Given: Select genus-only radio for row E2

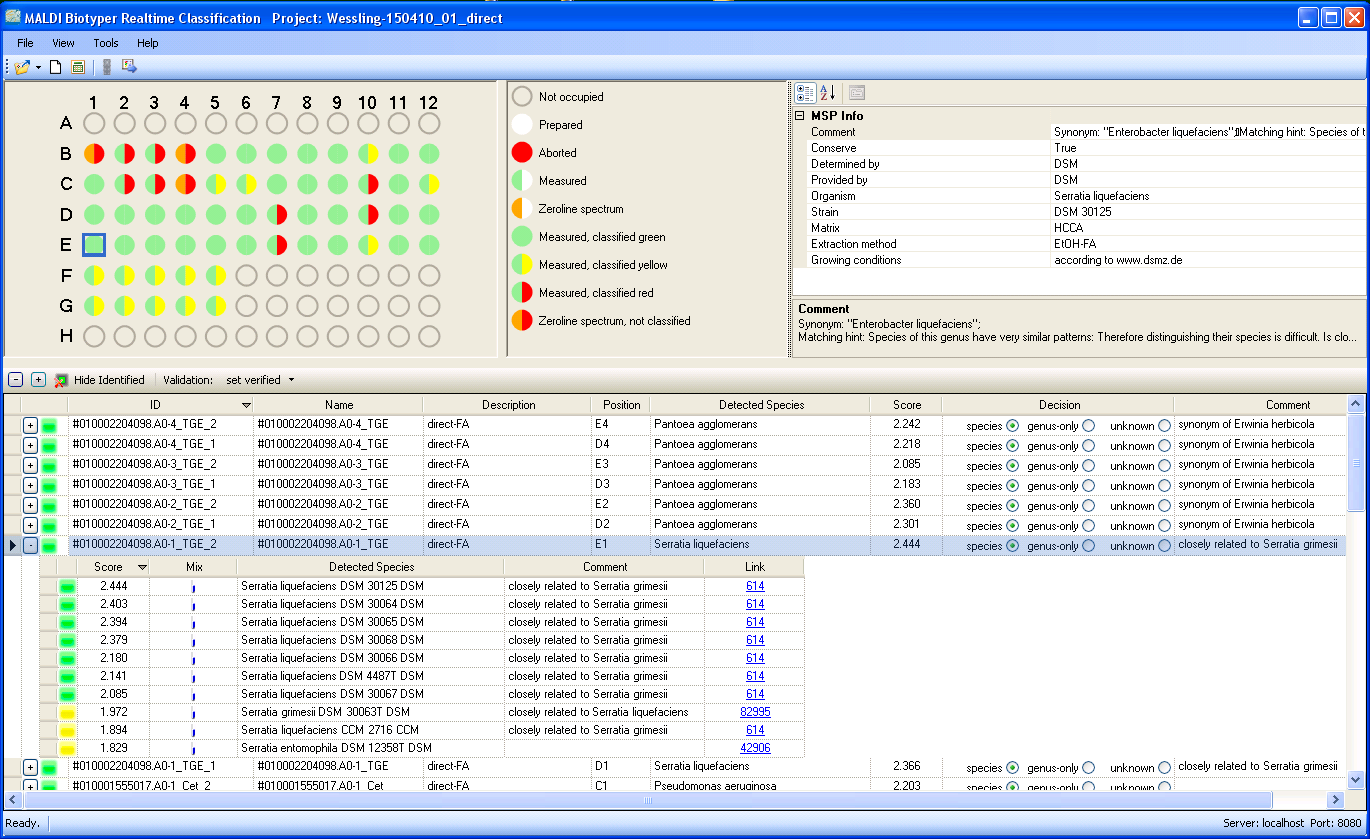Looking at the screenshot, I should 1088,506.
